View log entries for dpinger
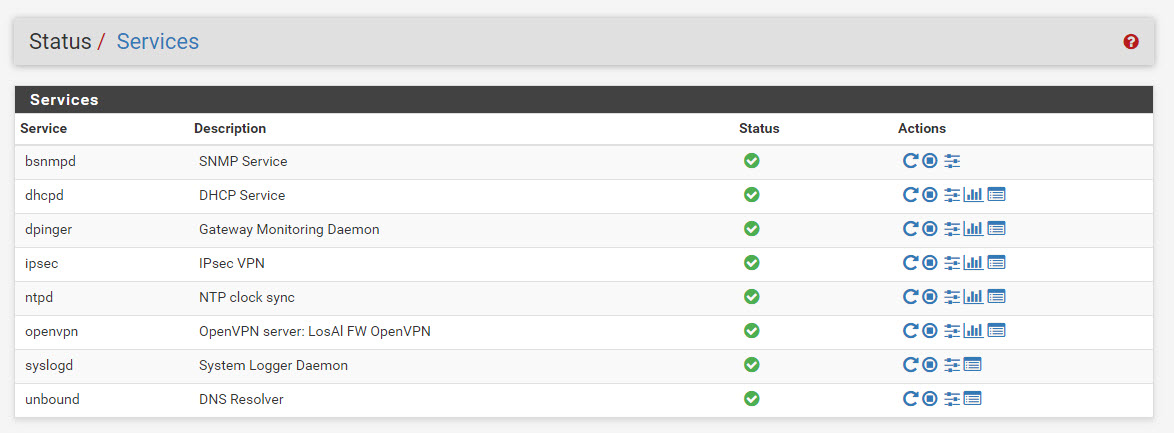The image size is (1174, 433). coord(997,228)
